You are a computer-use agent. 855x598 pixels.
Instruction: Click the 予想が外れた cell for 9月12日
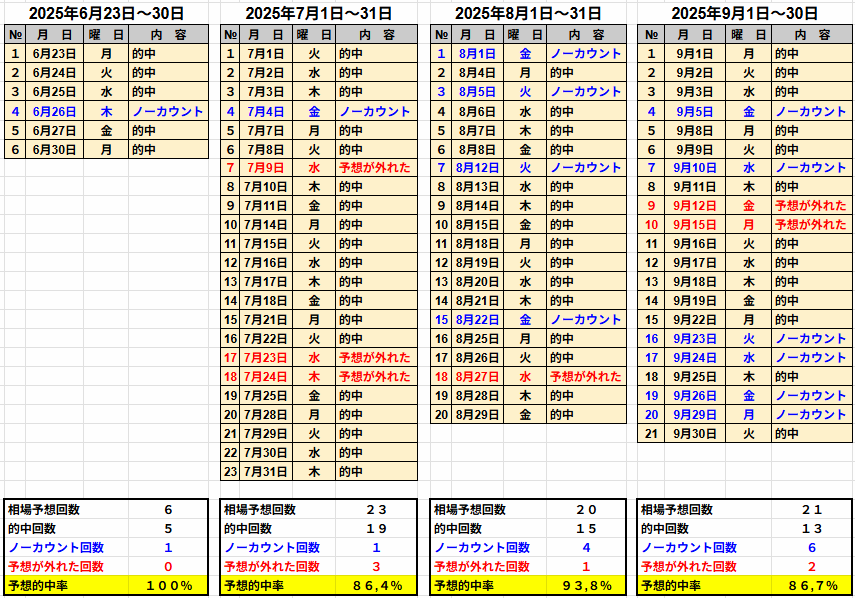809,206
